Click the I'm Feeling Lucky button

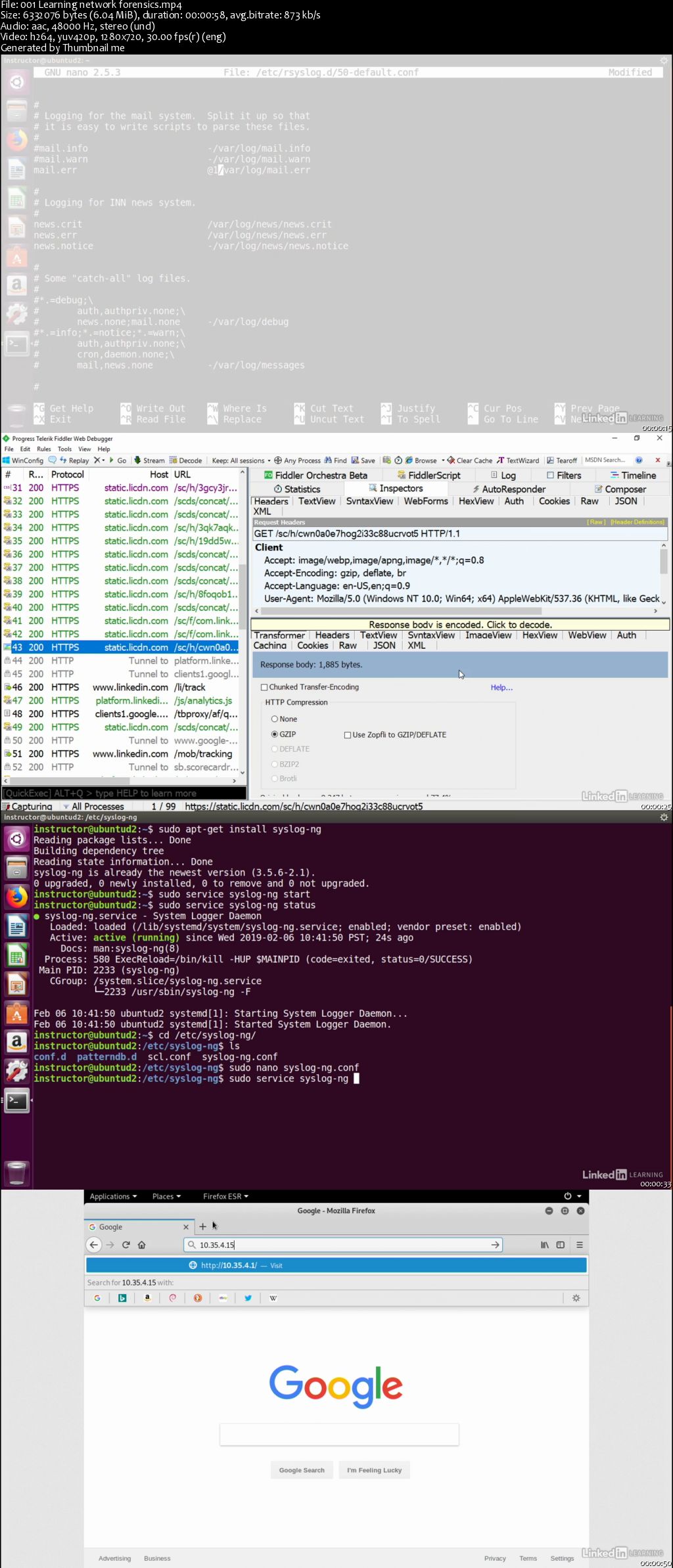click(x=374, y=1470)
